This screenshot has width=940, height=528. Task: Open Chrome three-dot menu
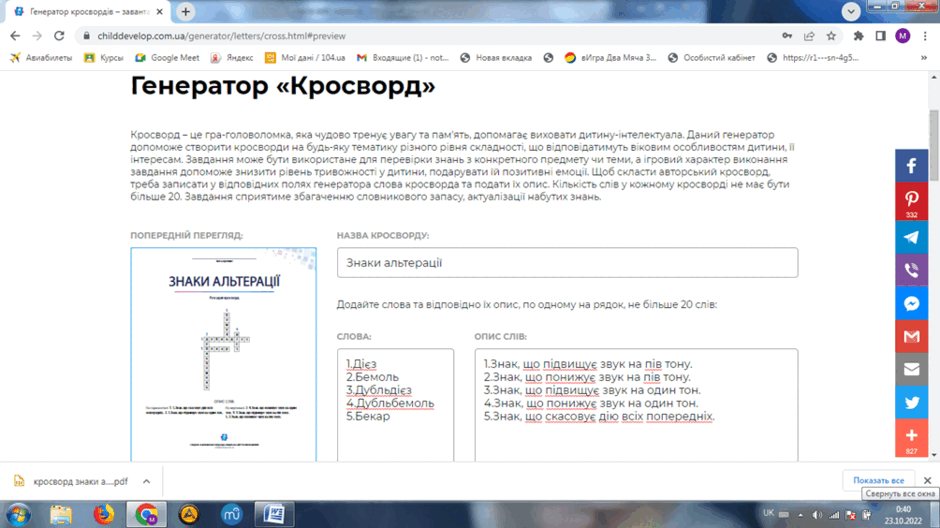[925, 36]
